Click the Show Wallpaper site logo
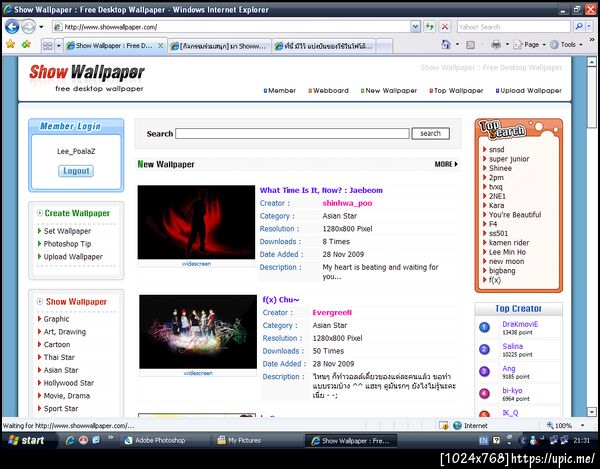Image resolution: width=600 pixels, height=469 pixels. click(87, 78)
